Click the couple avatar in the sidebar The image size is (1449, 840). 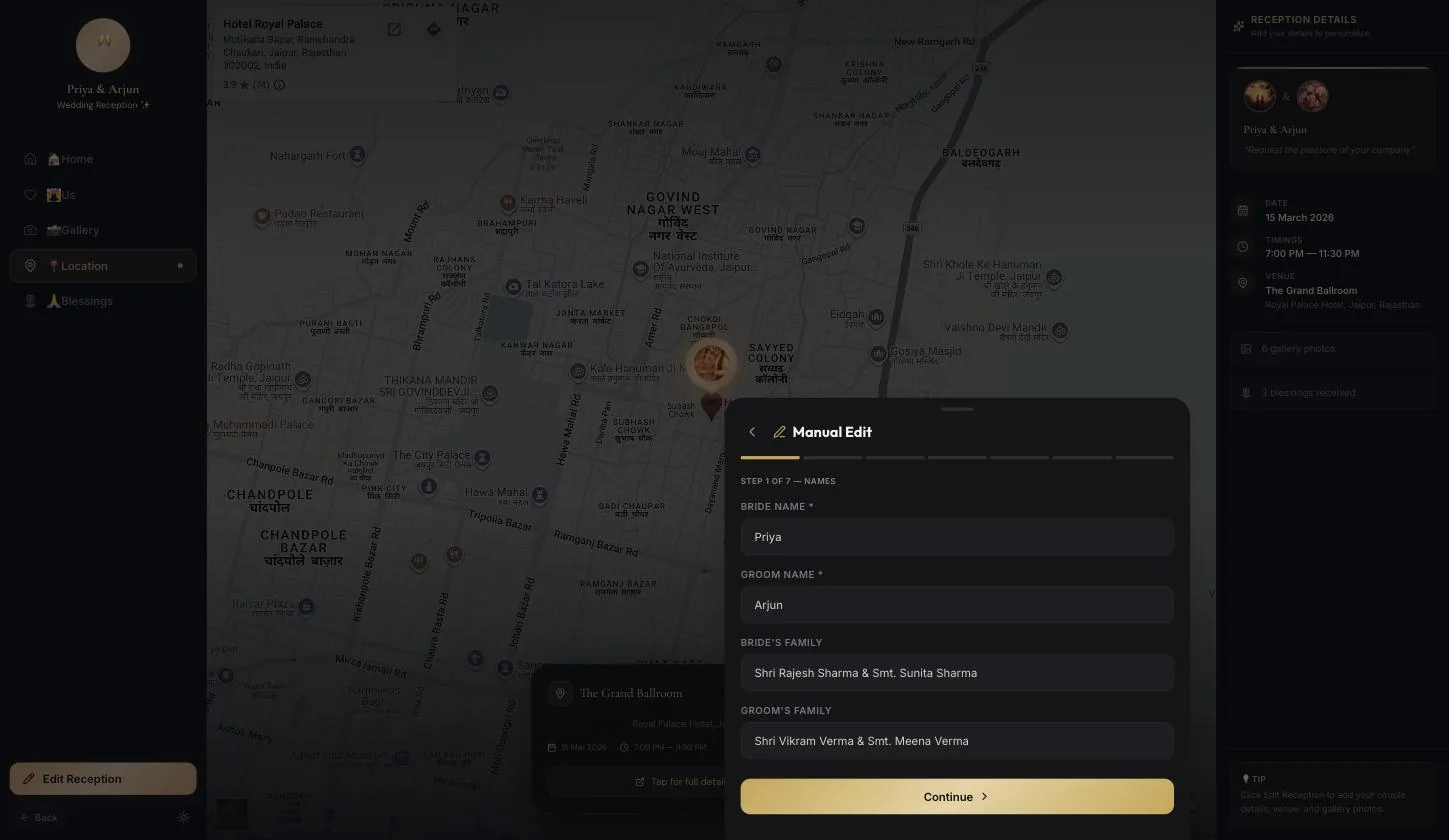103,45
